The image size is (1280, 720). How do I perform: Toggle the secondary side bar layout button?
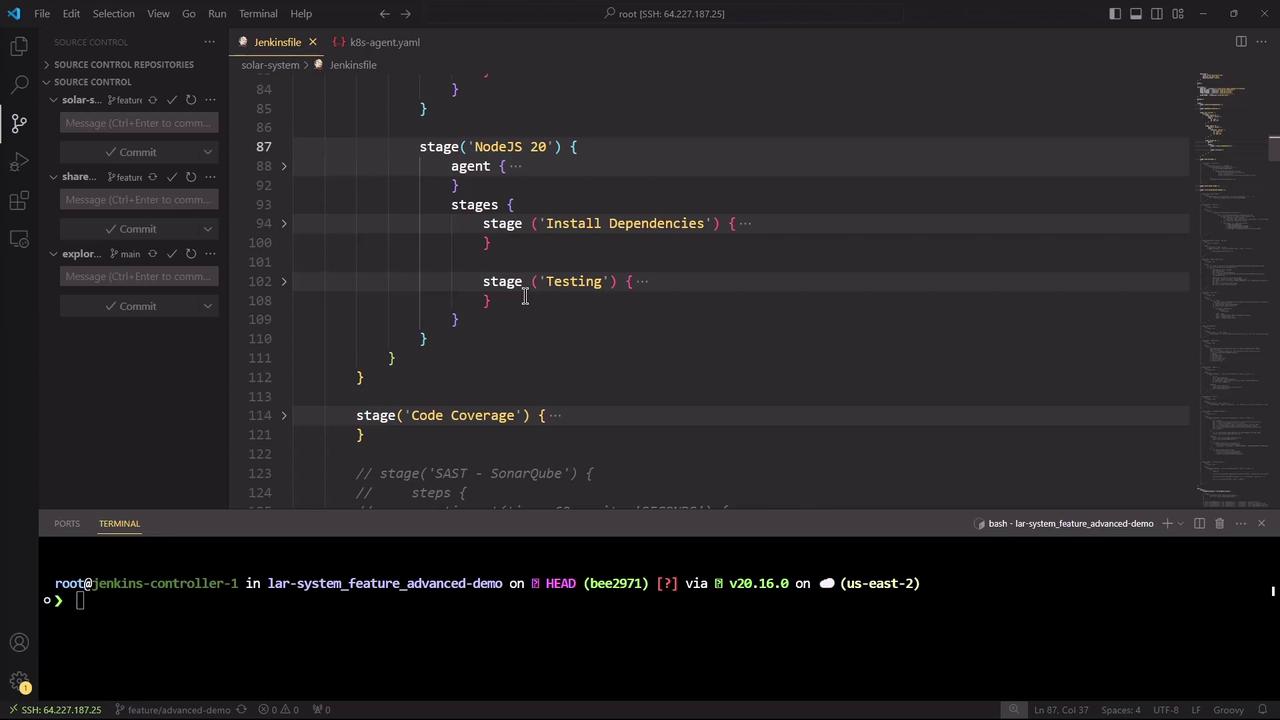click(1157, 14)
